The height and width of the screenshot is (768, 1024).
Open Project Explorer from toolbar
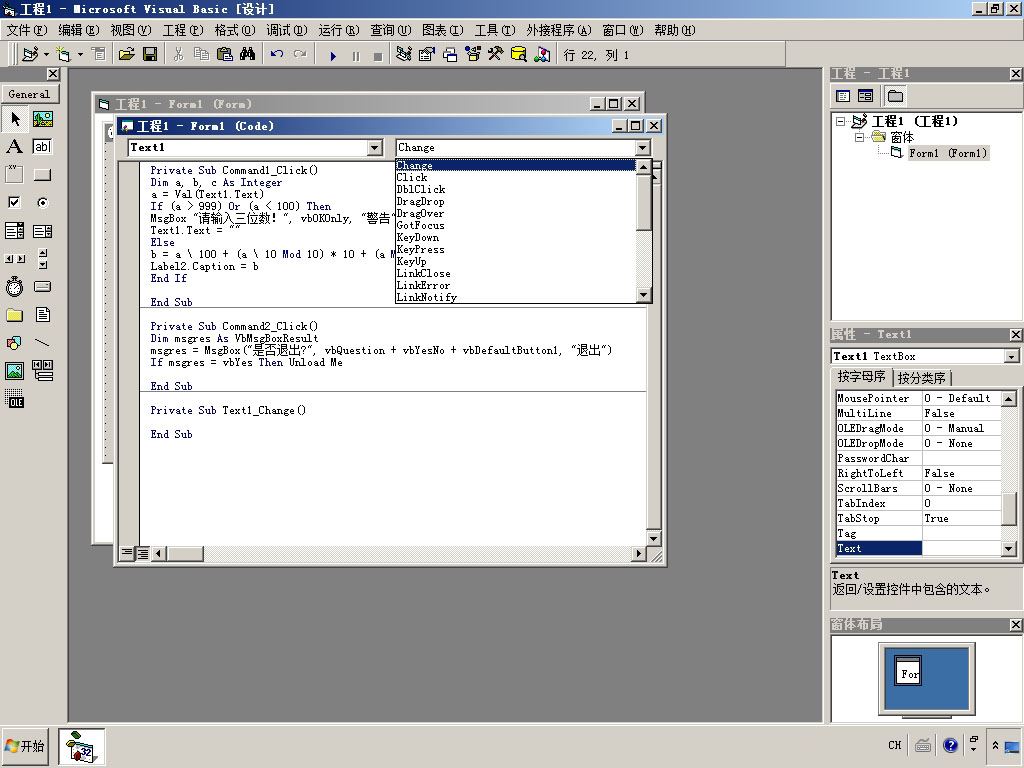pos(404,54)
